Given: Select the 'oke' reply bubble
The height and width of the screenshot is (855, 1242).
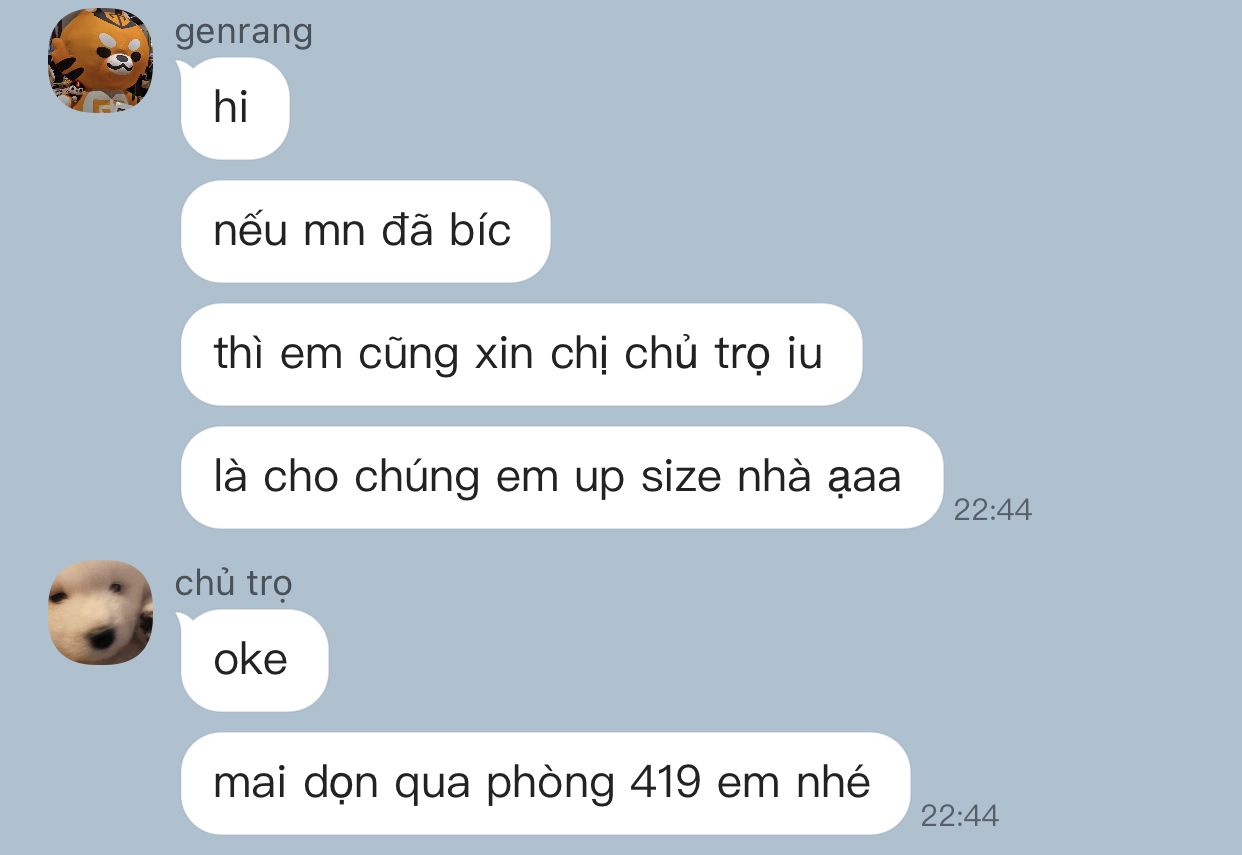Looking at the screenshot, I should (254, 660).
